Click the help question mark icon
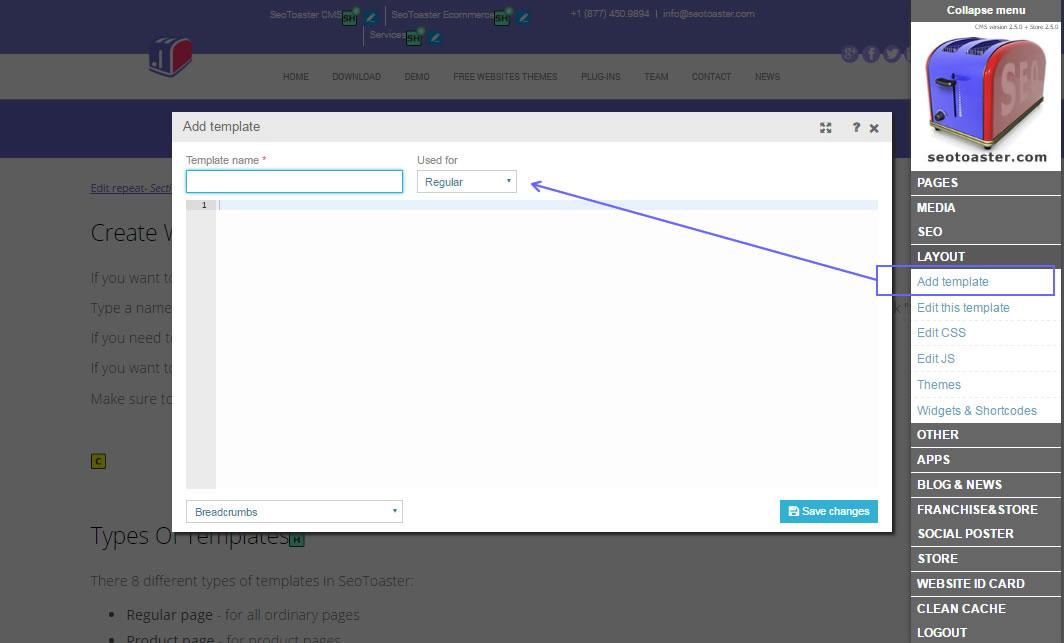The height and width of the screenshot is (643, 1064). point(856,128)
